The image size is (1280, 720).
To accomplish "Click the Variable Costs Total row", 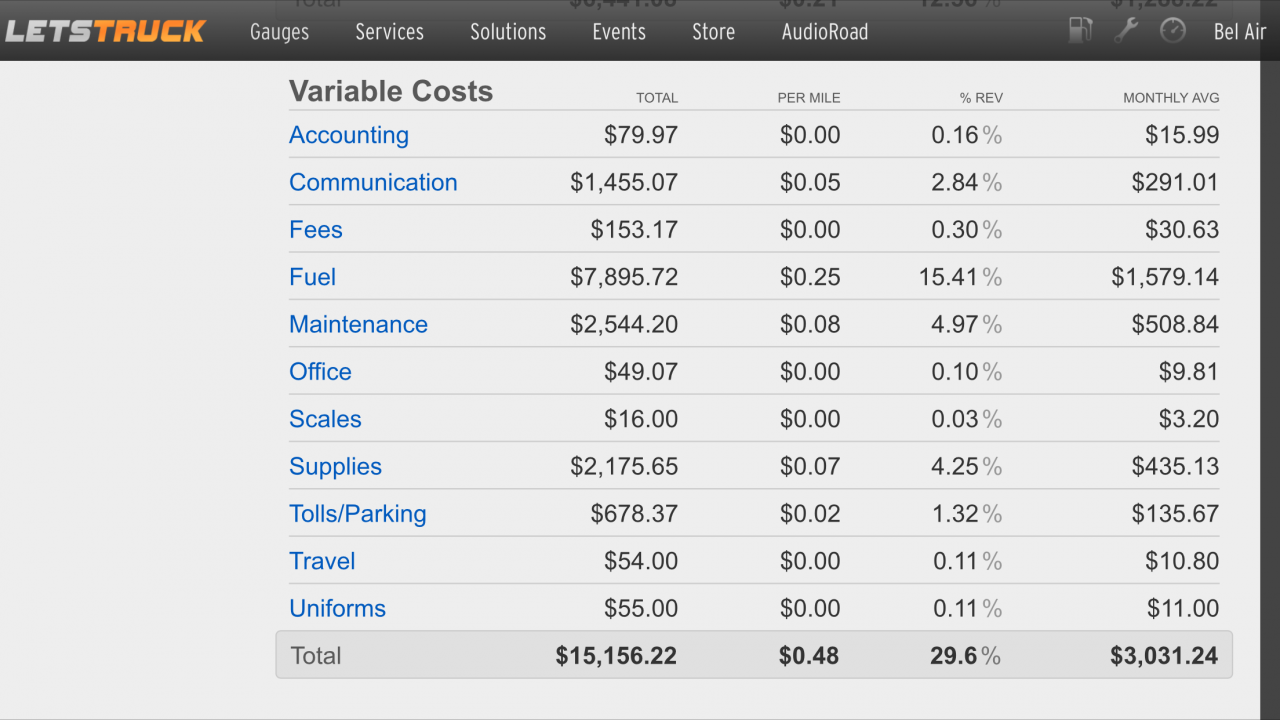I will coord(753,656).
